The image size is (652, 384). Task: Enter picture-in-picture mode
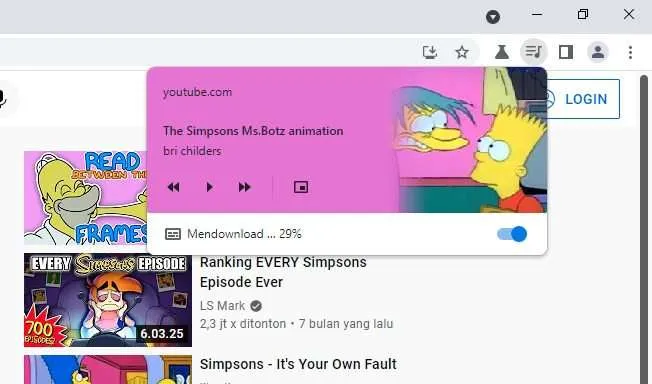301,187
